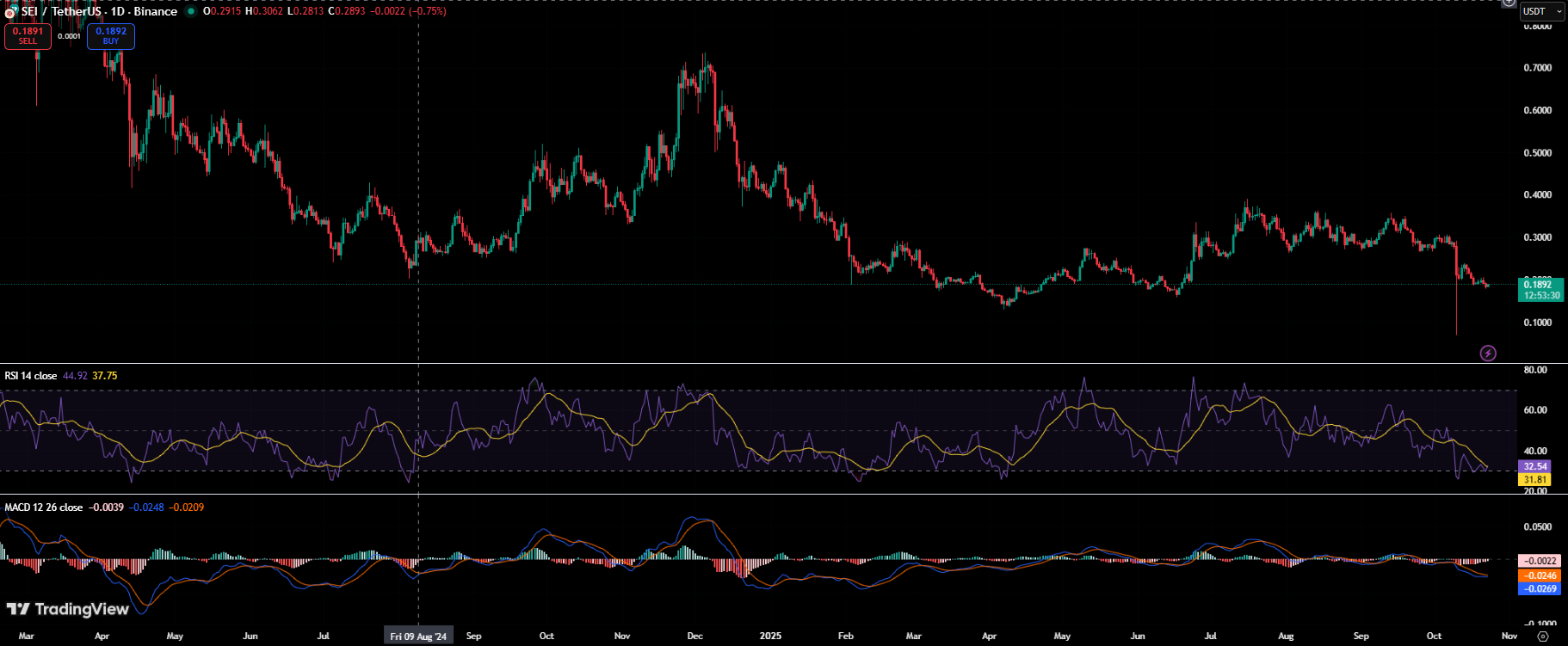
Task: Click the Nov label before Dec on time axis
Action: 622,637
